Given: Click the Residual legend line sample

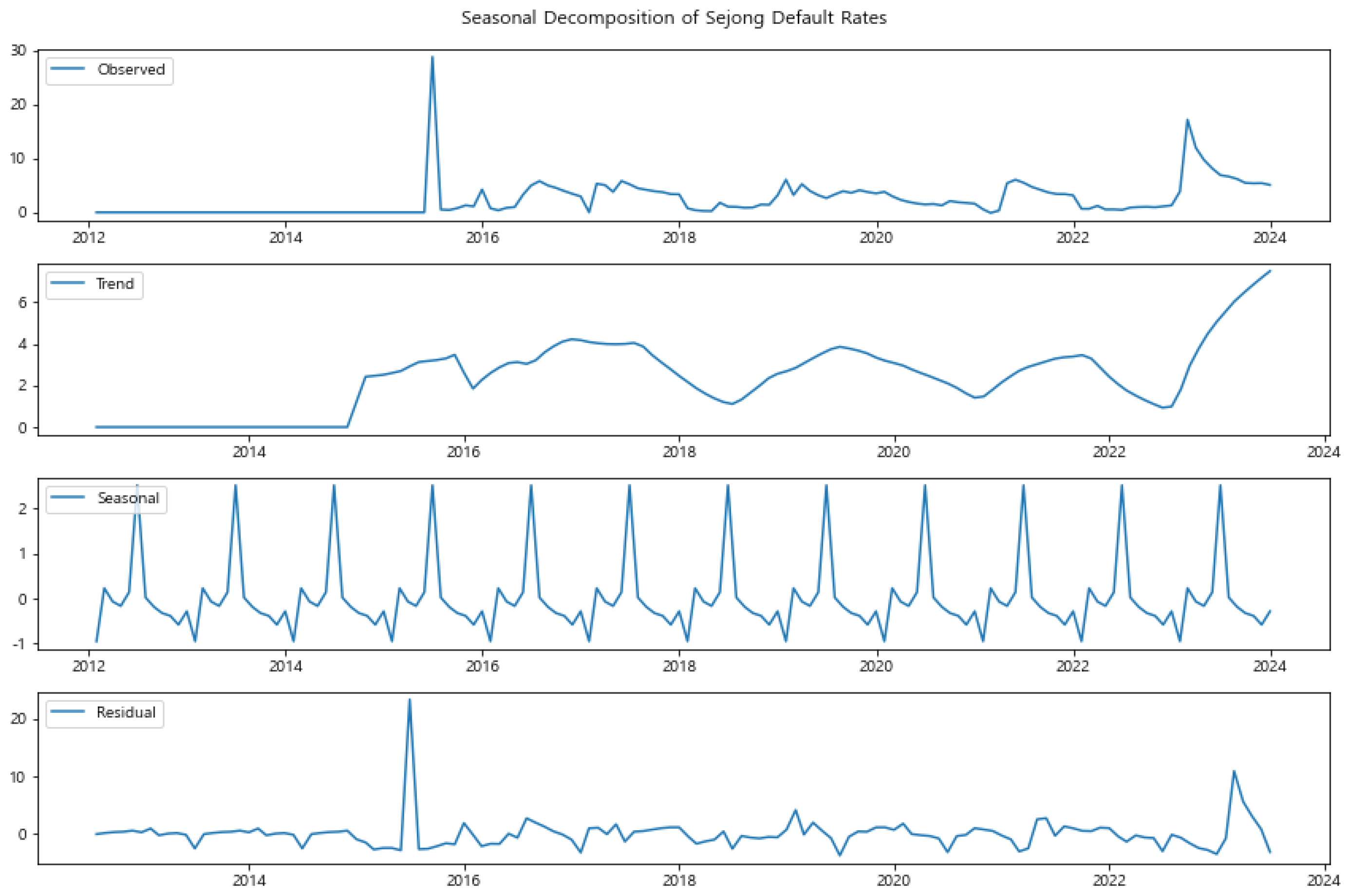Looking at the screenshot, I should pos(69,711).
